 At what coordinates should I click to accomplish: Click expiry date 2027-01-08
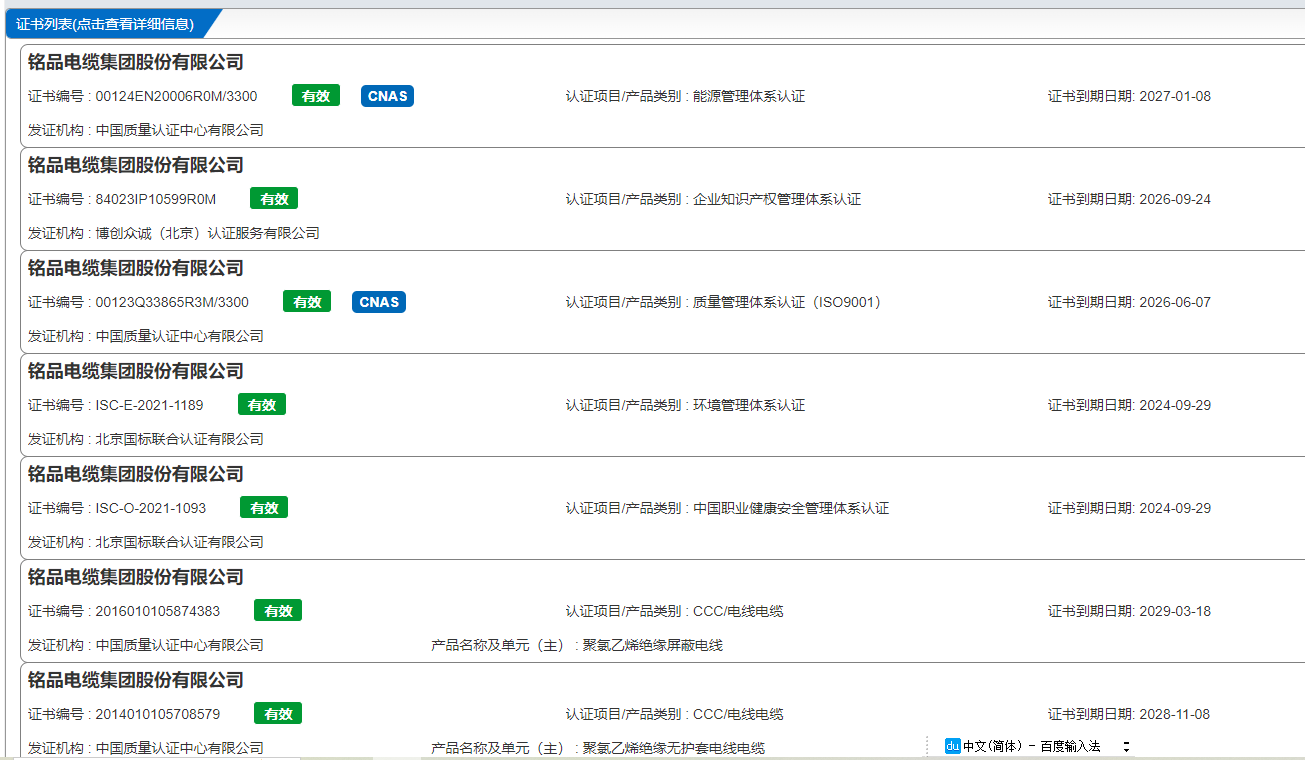click(1175, 97)
